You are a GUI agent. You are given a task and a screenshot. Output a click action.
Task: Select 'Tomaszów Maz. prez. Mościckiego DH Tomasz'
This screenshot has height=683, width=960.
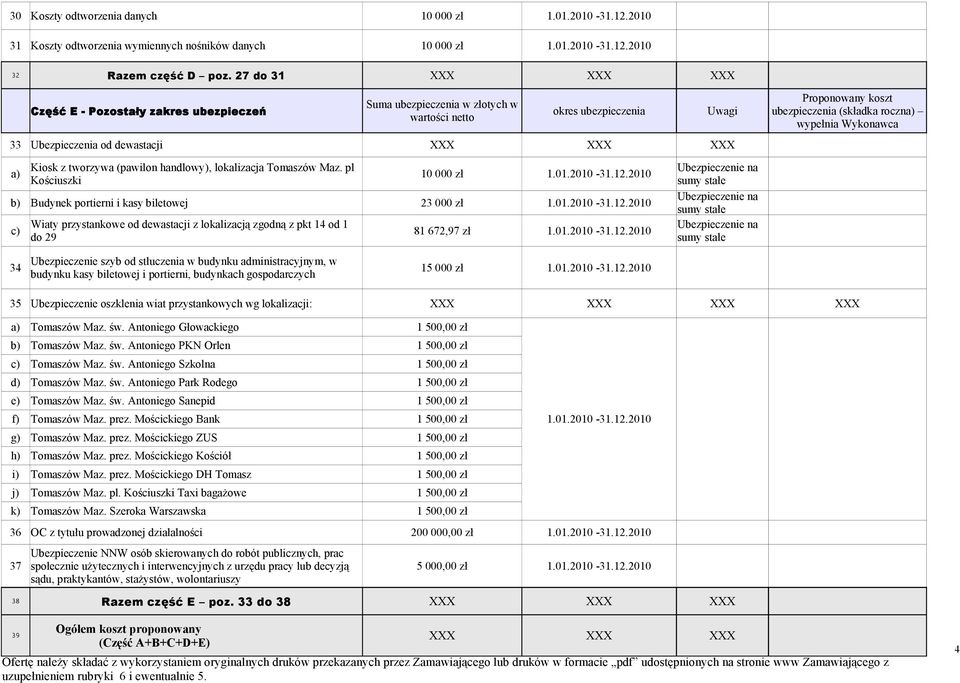click(x=141, y=474)
